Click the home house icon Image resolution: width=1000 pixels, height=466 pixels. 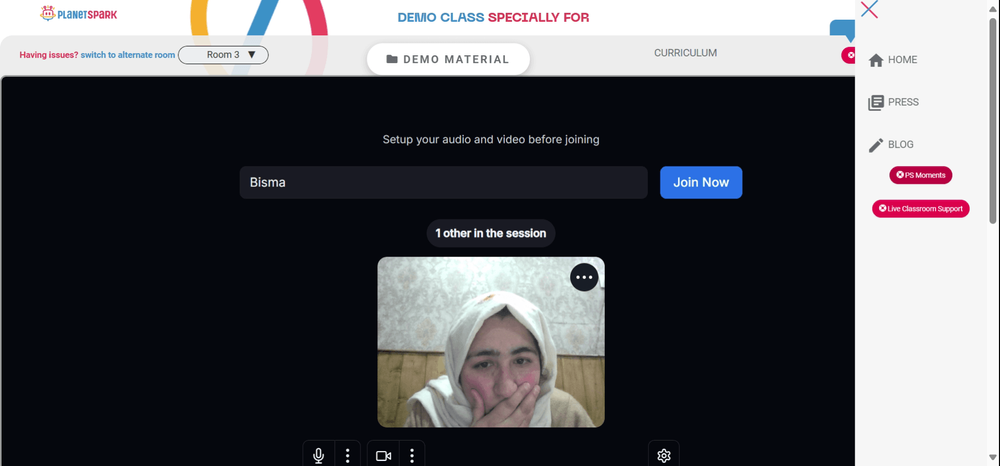(876, 60)
